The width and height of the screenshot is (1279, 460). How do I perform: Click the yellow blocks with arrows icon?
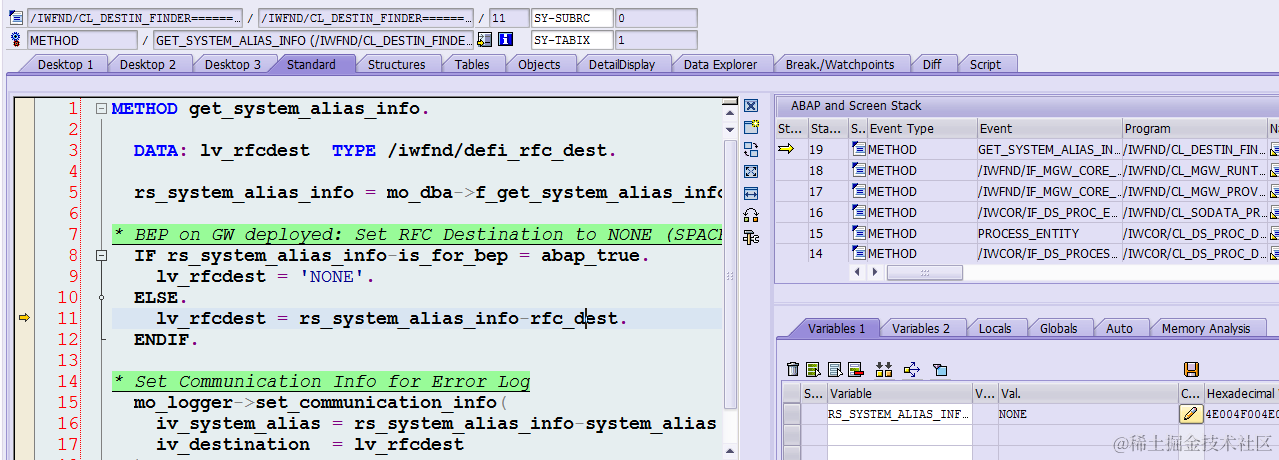point(883,370)
